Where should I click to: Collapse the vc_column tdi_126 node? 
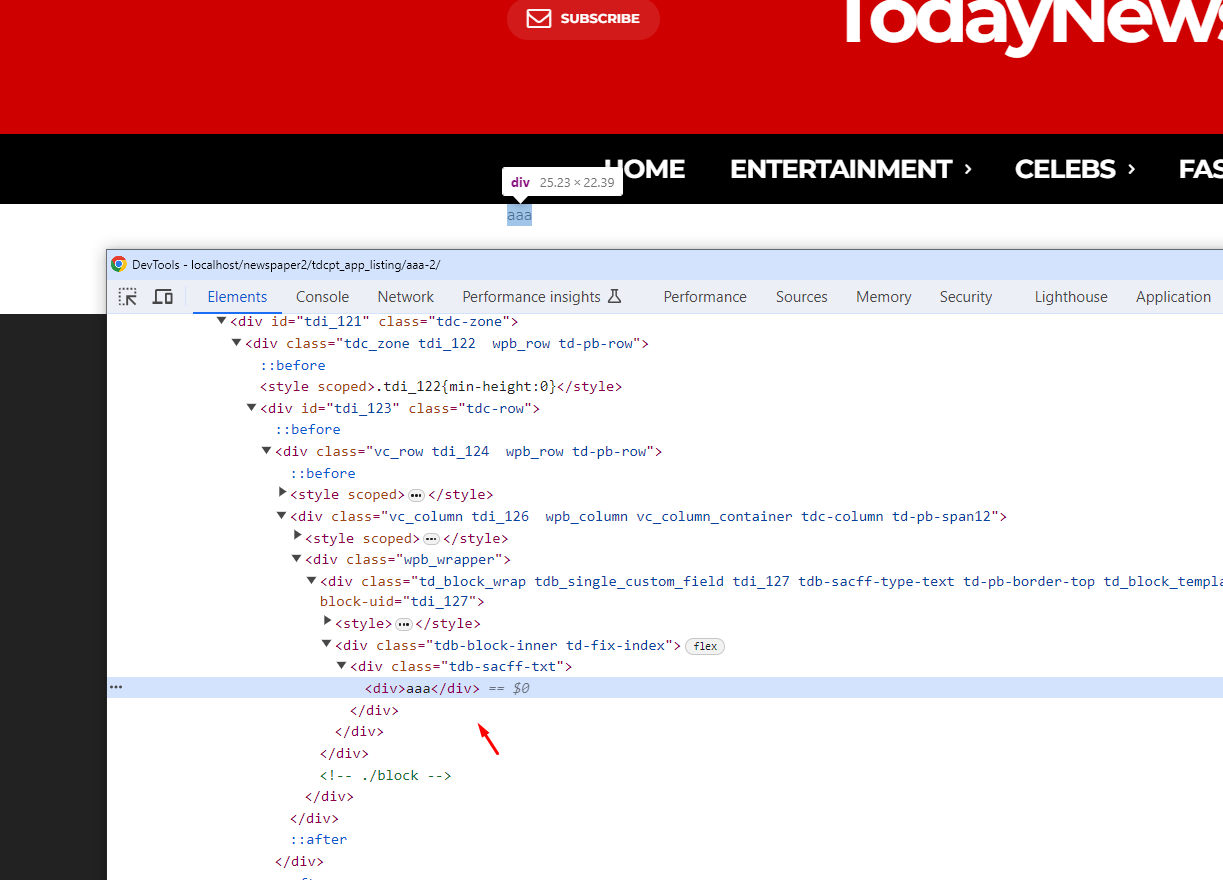click(x=281, y=516)
